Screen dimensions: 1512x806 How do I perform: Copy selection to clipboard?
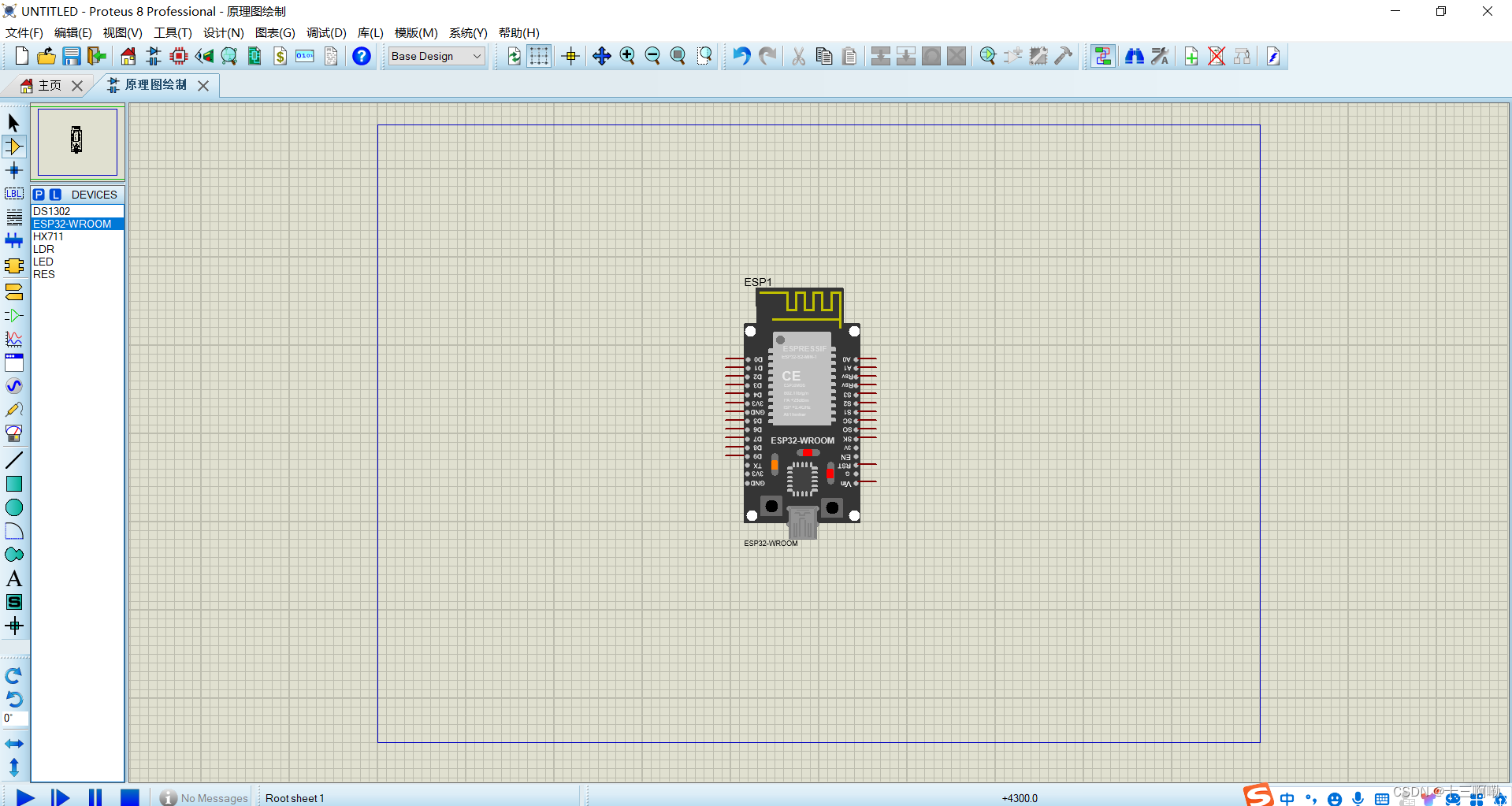pyautogui.click(x=824, y=56)
